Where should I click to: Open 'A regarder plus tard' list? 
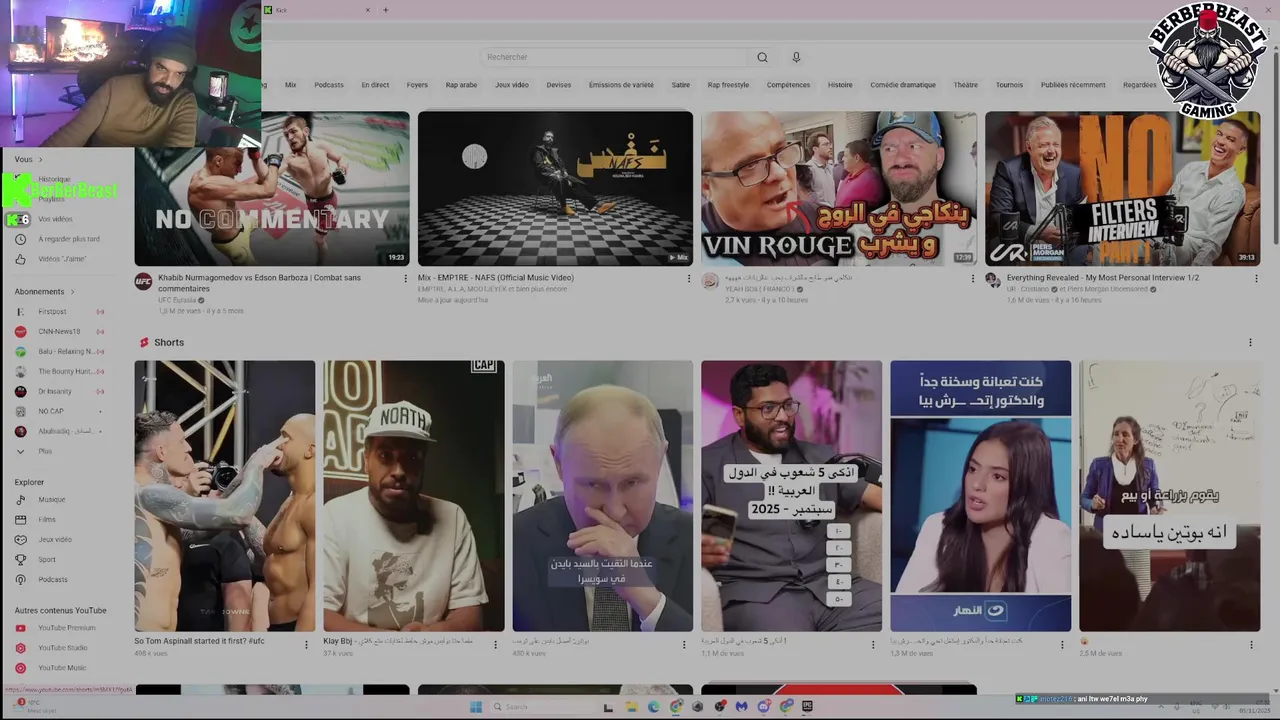point(68,239)
